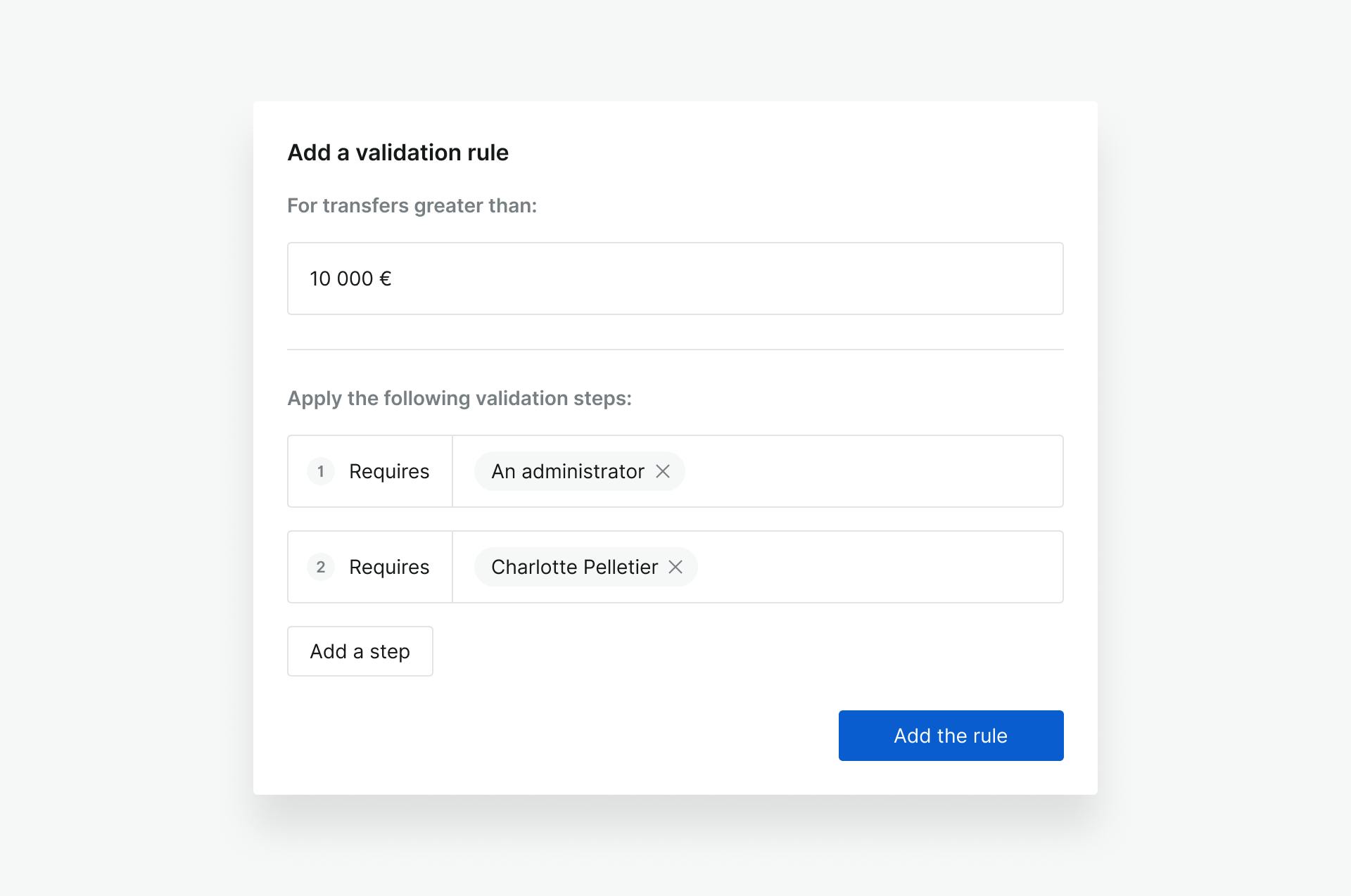Viewport: 1351px width, 896px height.
Task: Click the step 1 number badge
Action: click(x=321, y=471)
